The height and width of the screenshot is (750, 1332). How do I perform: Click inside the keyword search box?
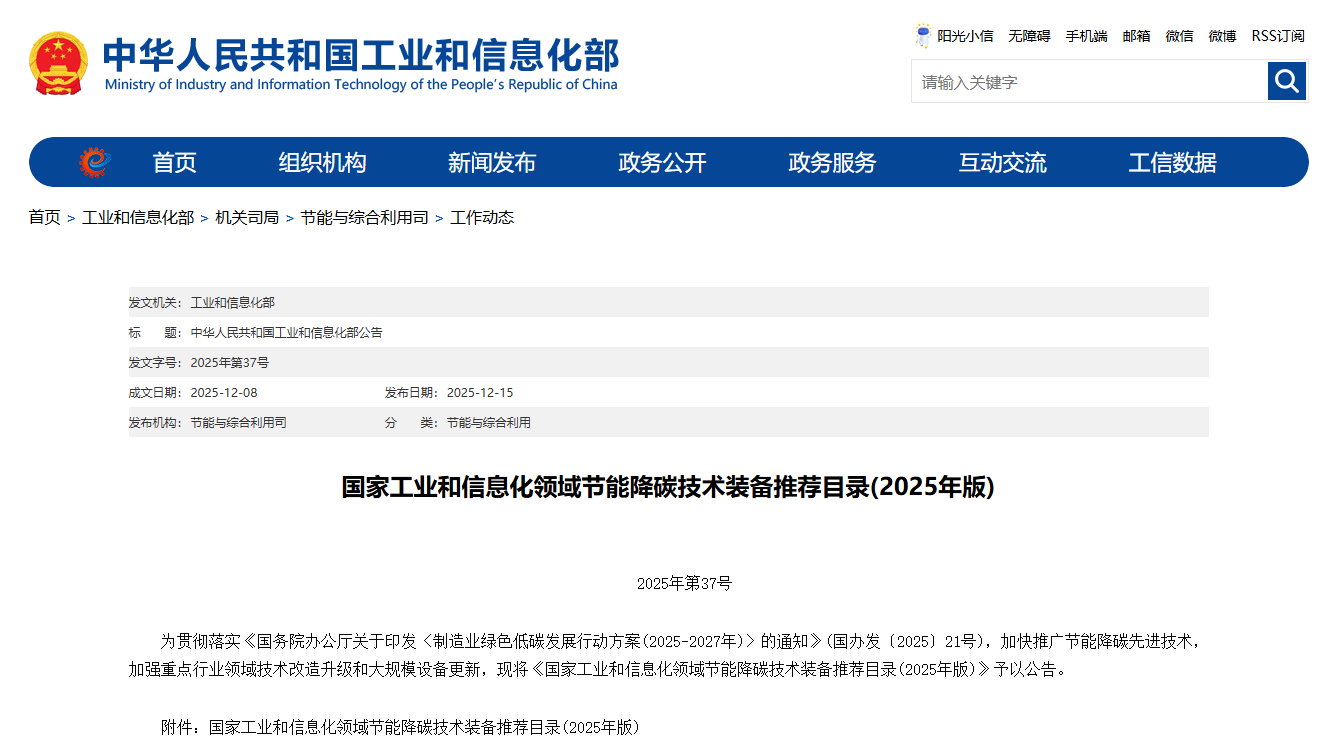[1080, 81]
